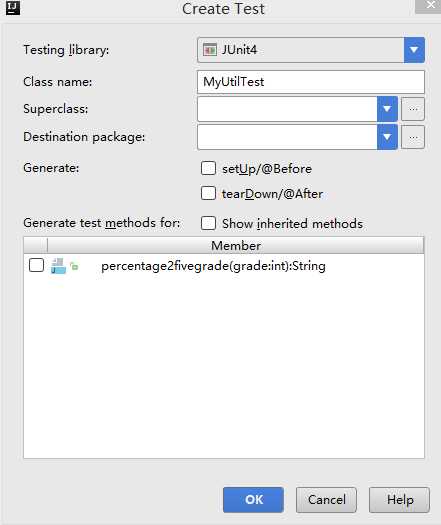This screenshot has height=525, width=441.
Task: Click the method icon beside percentage2fivegrade
Action: (58, 266)
